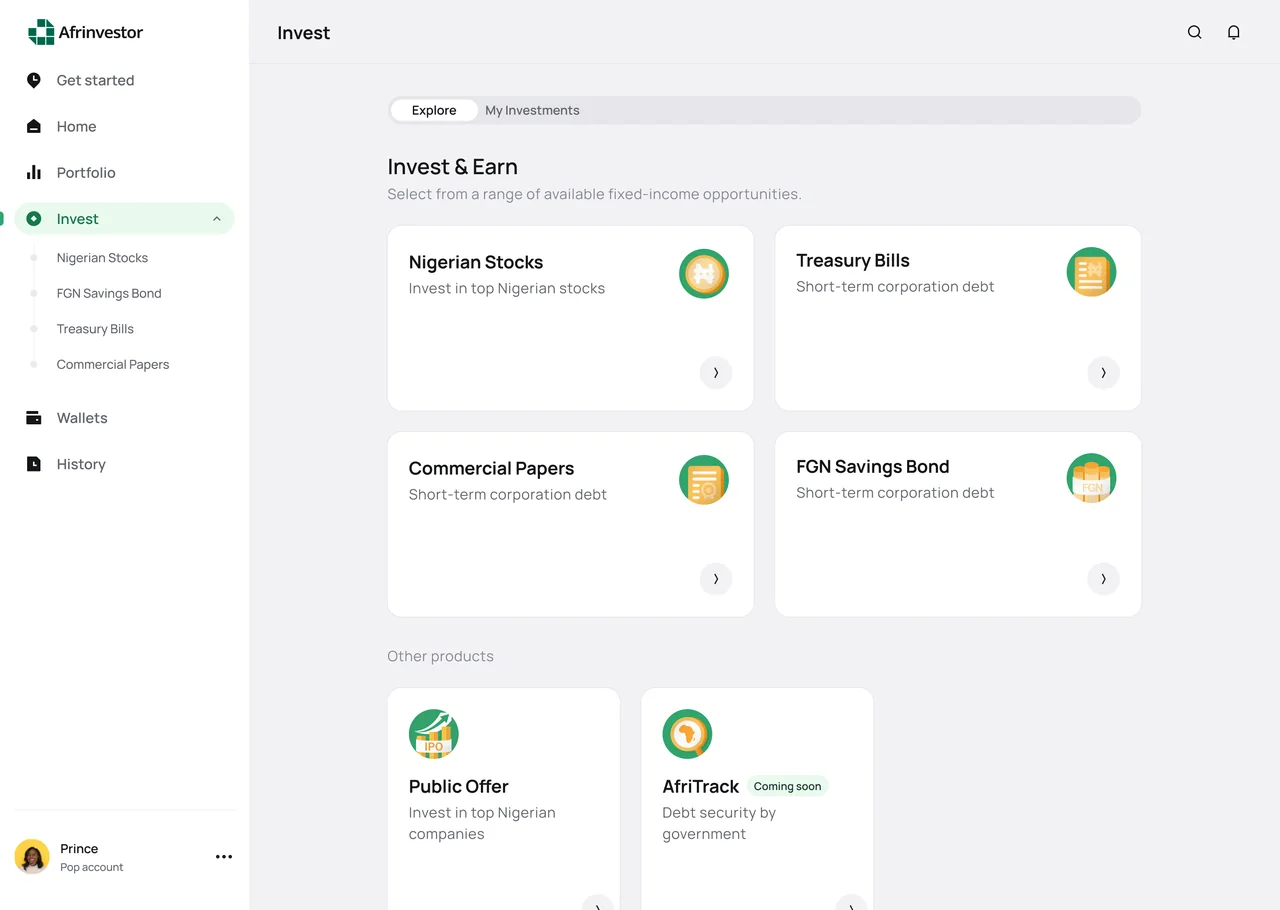Click 'Debt security by government' description
Screen dimensions: 1280x910
click(x=719, y=823)
